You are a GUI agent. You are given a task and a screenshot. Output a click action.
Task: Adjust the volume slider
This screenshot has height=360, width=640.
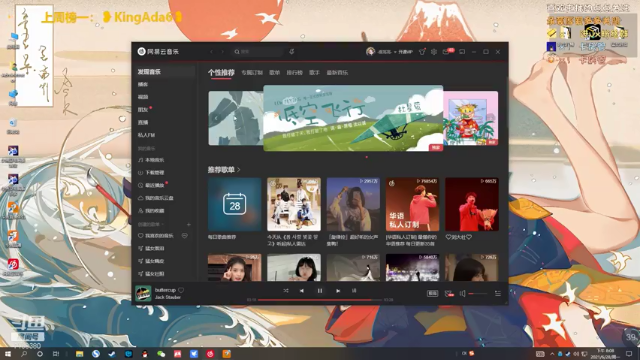pos(478,293)
